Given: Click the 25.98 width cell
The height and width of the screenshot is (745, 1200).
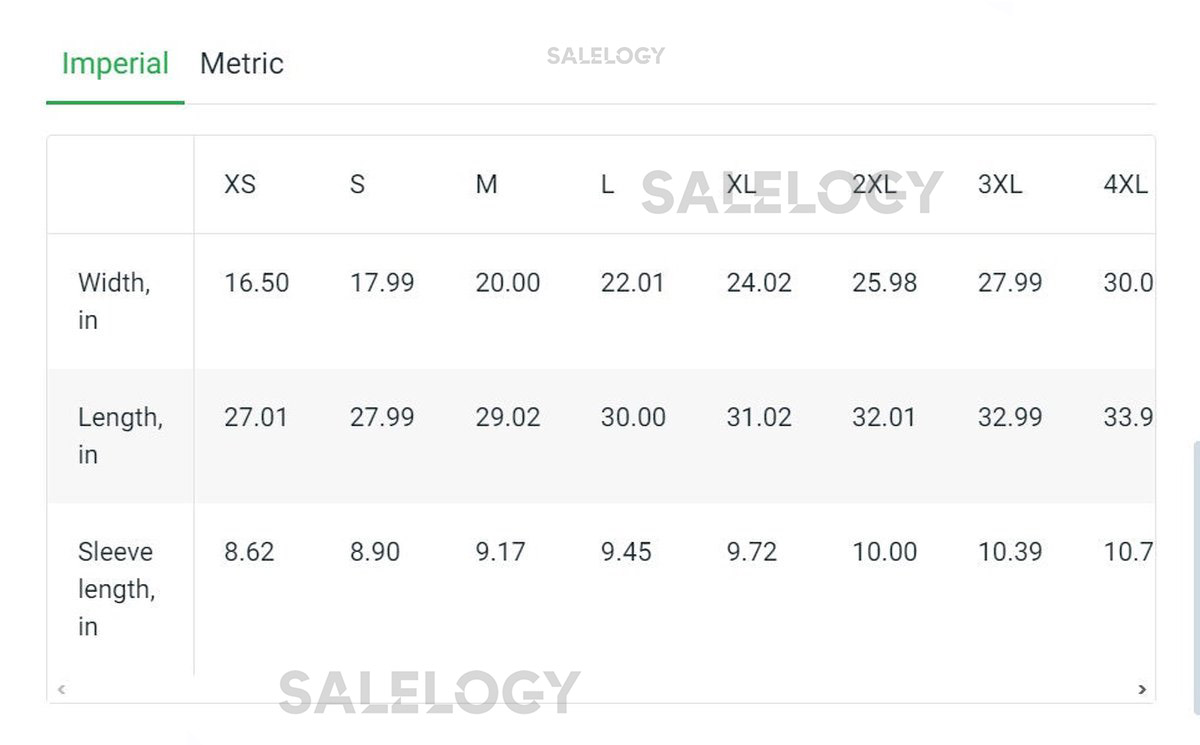Looking at the screenshot, I should coord(884,283).
